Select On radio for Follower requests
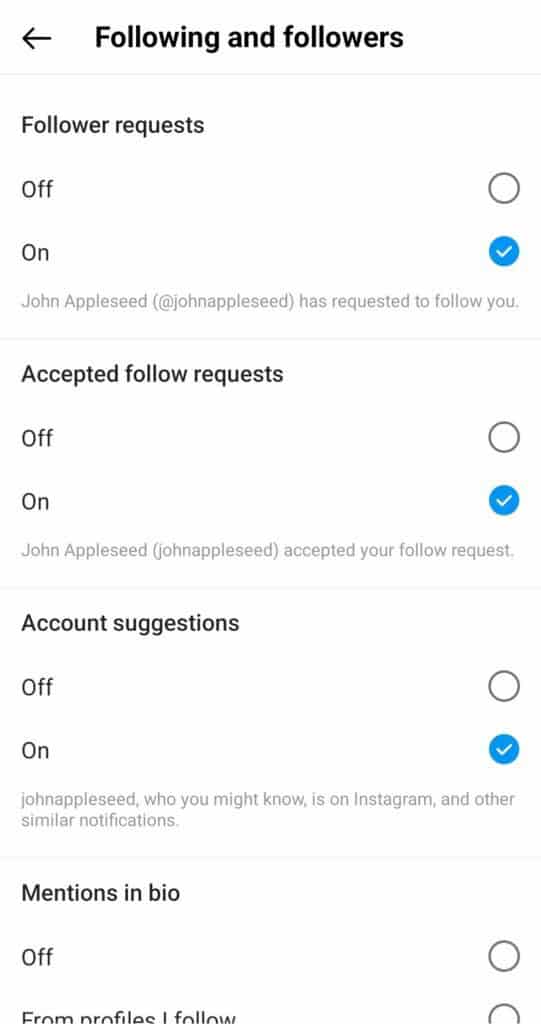541x1024 pixels. point(504,251)
